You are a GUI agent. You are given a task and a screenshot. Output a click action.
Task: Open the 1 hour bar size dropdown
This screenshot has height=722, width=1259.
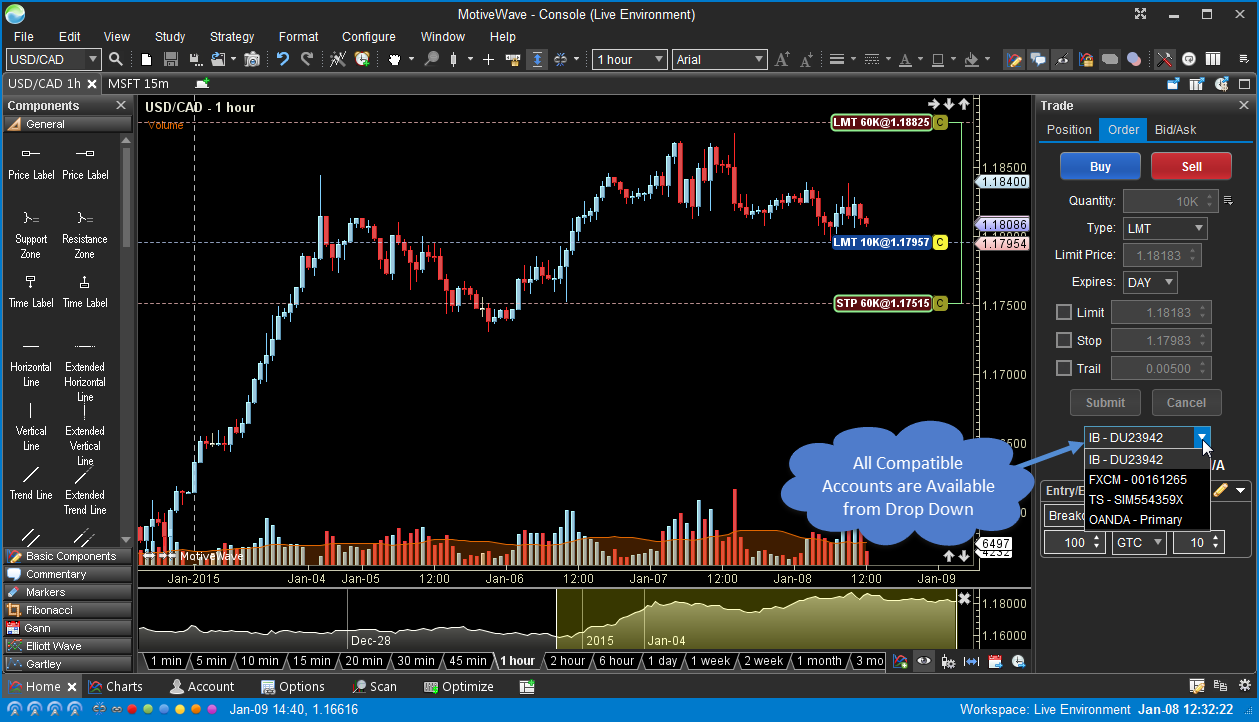click(630, 60)
